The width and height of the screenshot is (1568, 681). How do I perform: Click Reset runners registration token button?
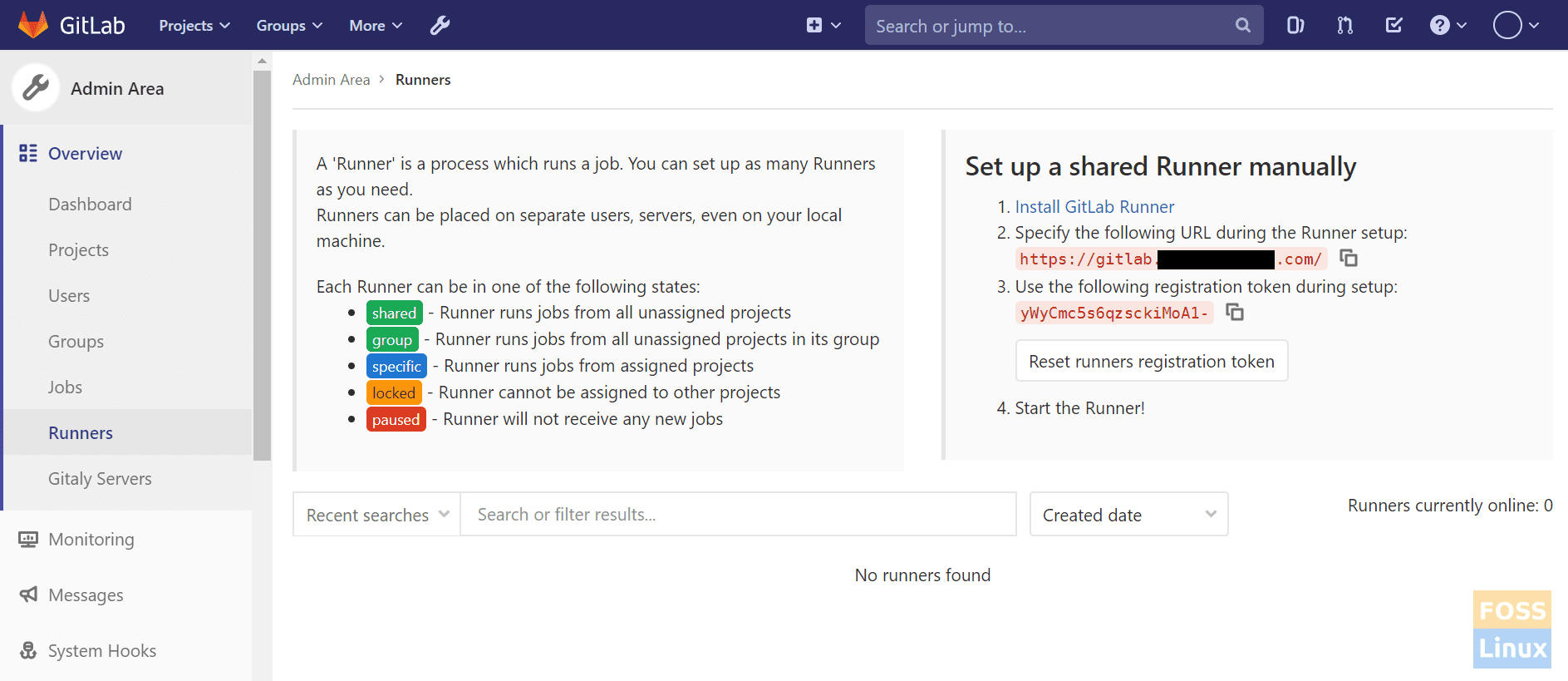[x=1152, y=361]
